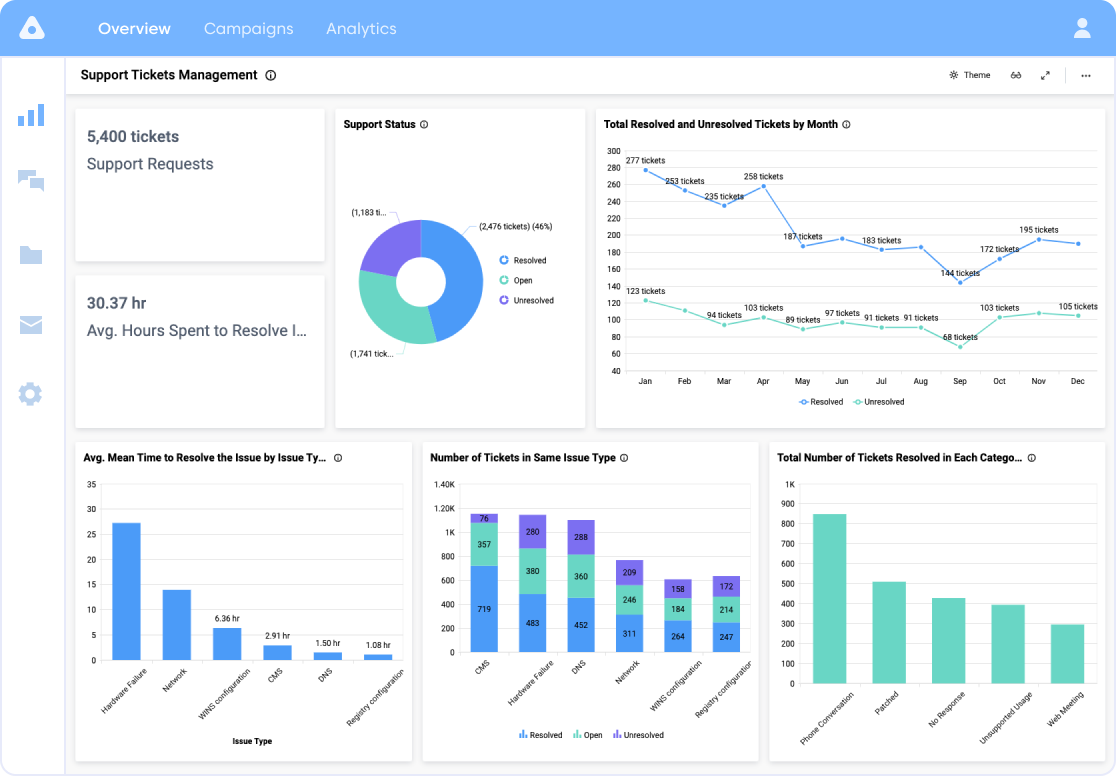This screenshot has width=1116, height=776.
Task: Click the 258 tickets data label
Action: coord(764,177)
